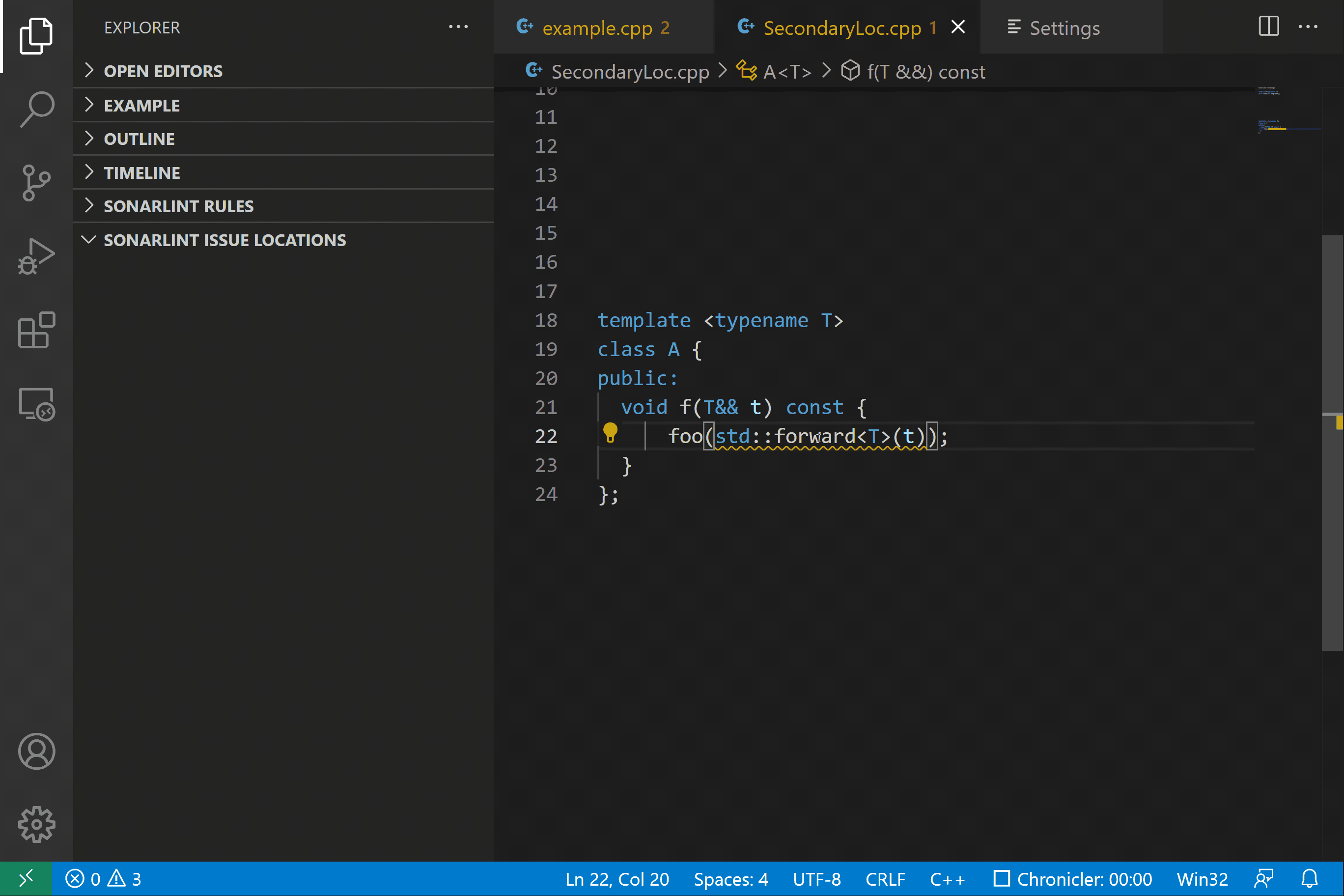This screenshot has height=896, width=1344.
Task: Click the warnings indicator in the status bar
Action: click(127, 879)
